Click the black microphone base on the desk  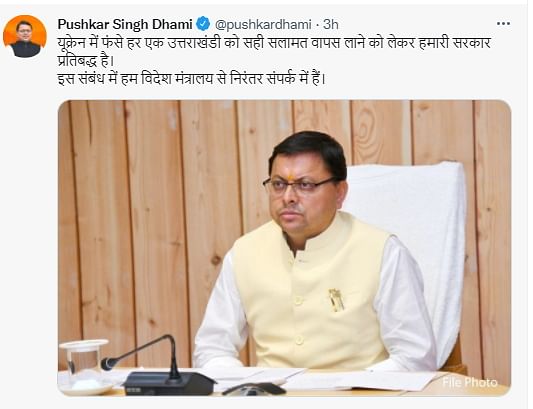169,384
